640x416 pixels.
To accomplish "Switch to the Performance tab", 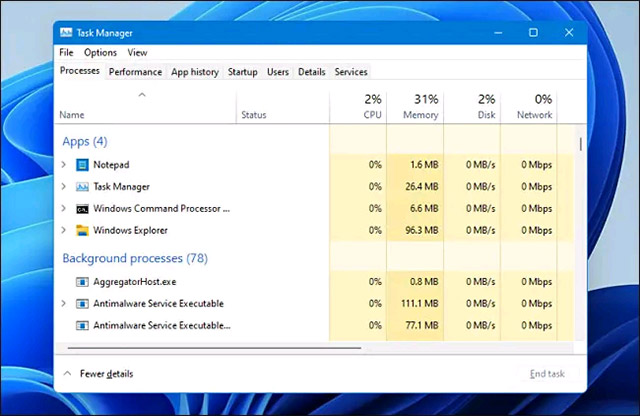I will point(135,72).
